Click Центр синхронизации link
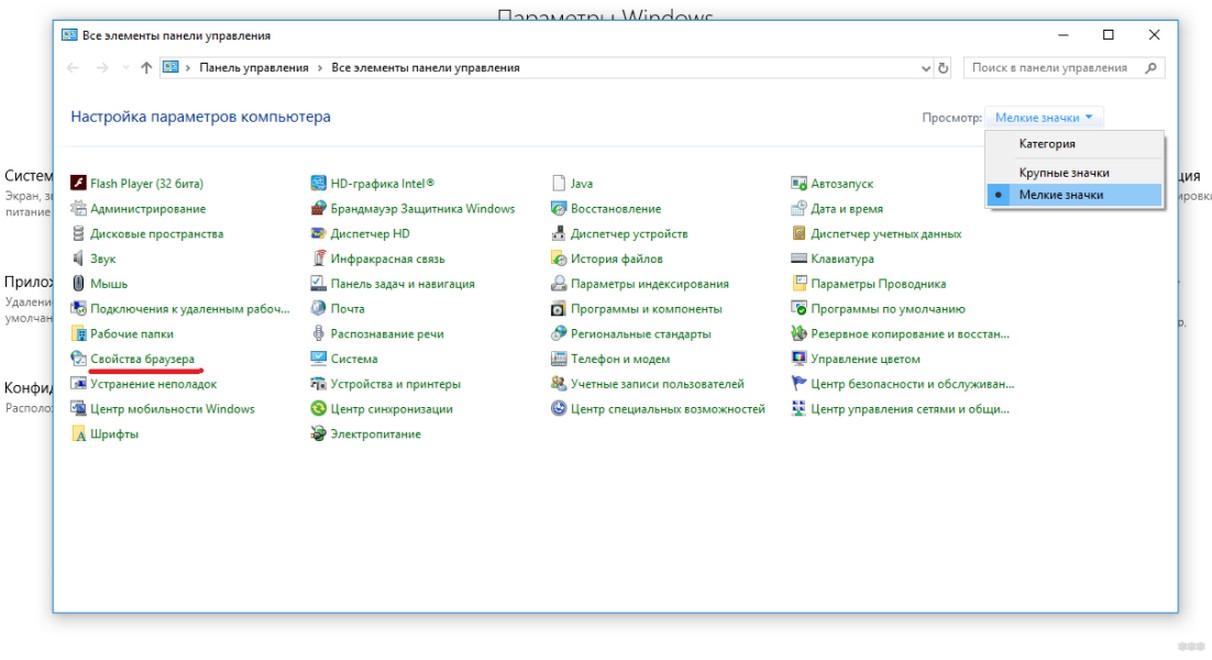The width and height of the screenshot is (1212, 660). point(392,409)
